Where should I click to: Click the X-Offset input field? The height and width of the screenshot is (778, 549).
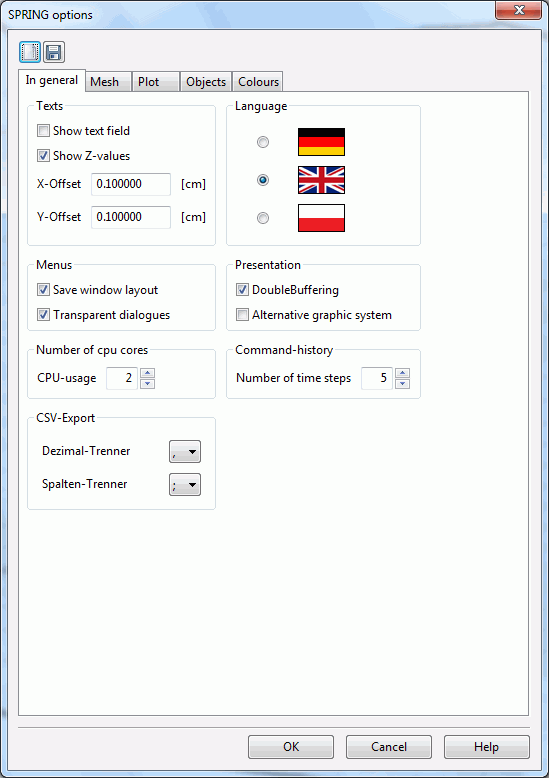click(x=131, y=184)
